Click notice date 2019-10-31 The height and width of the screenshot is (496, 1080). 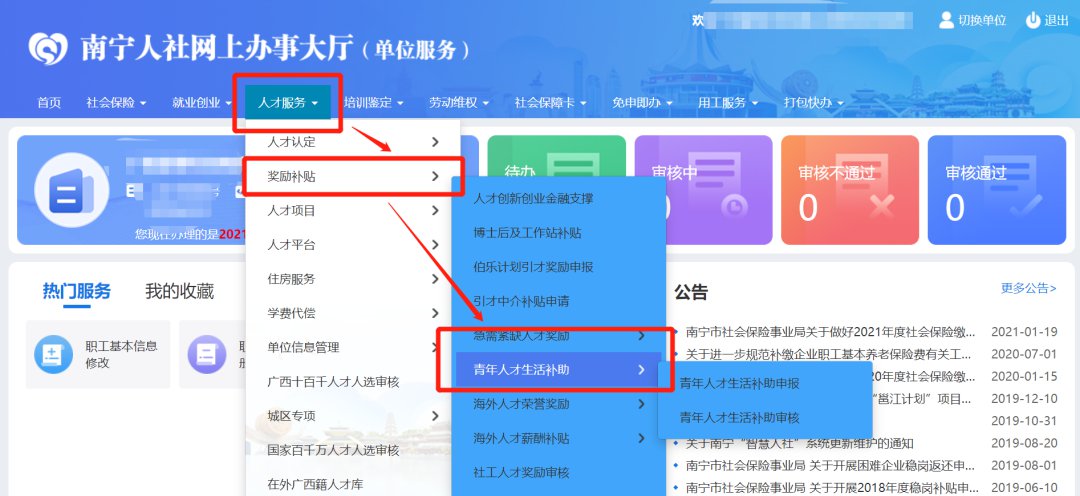(x=1024, y=421)
